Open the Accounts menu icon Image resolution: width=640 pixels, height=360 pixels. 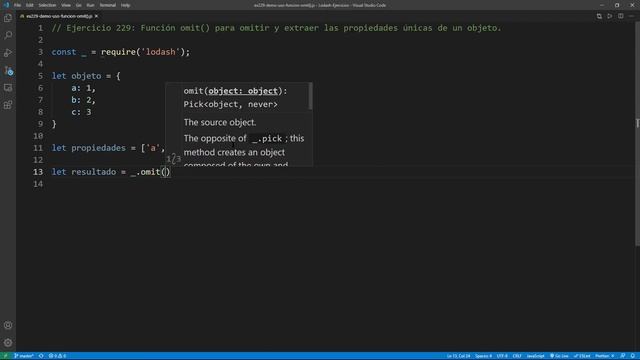8,325
